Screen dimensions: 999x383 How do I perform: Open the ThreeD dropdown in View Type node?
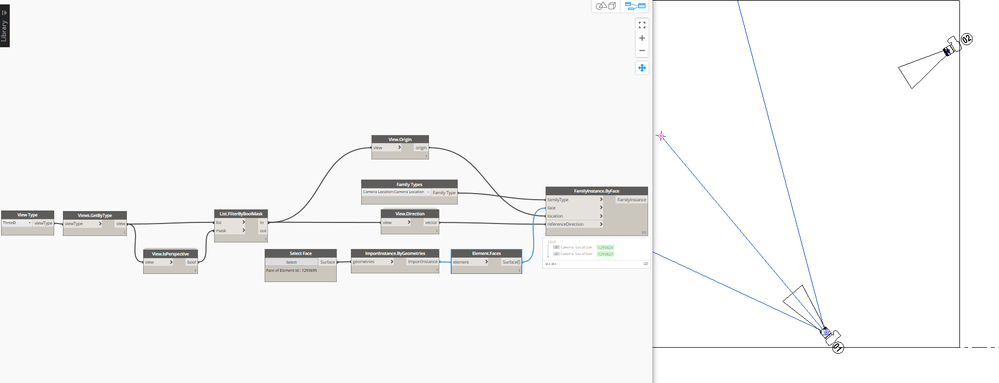coord(17,223)
